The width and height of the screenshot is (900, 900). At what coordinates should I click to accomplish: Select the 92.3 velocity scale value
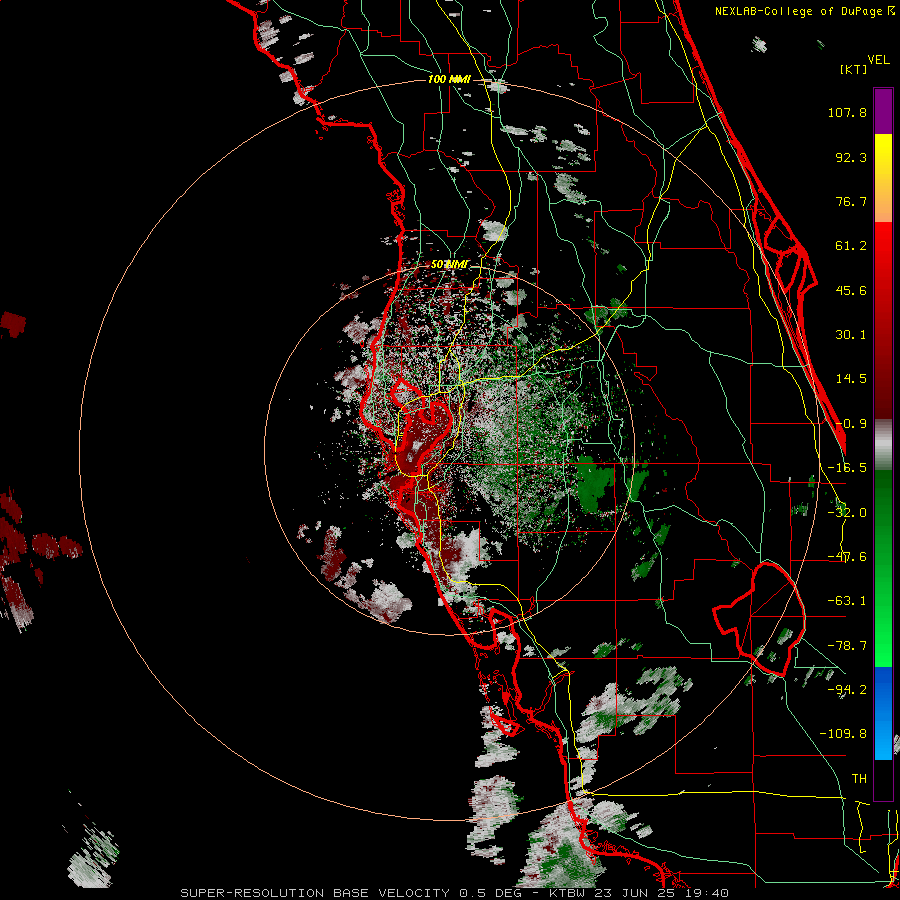851,157
